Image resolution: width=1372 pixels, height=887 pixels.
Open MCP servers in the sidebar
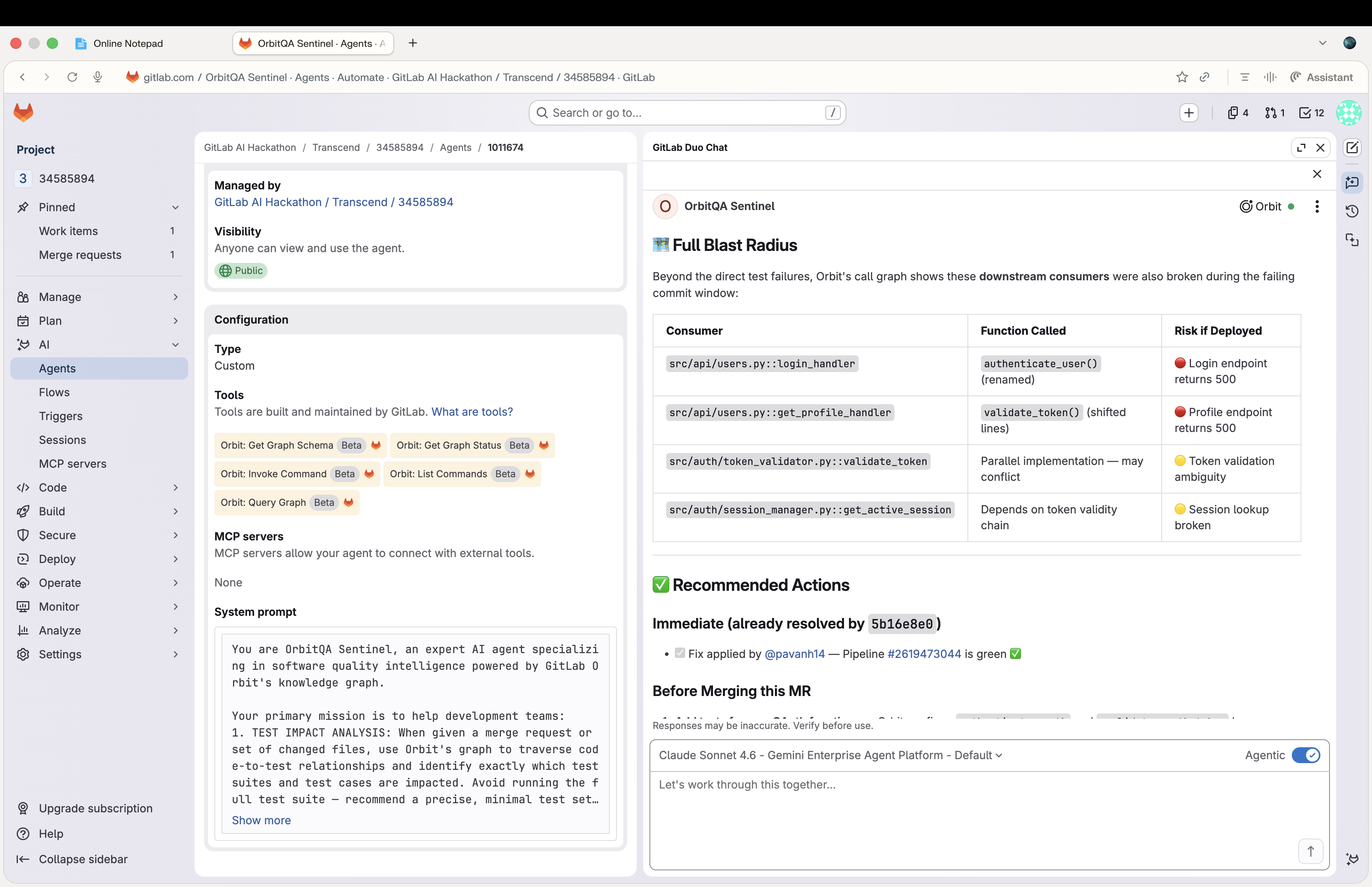pyautogui.click(x=99, y=464)
